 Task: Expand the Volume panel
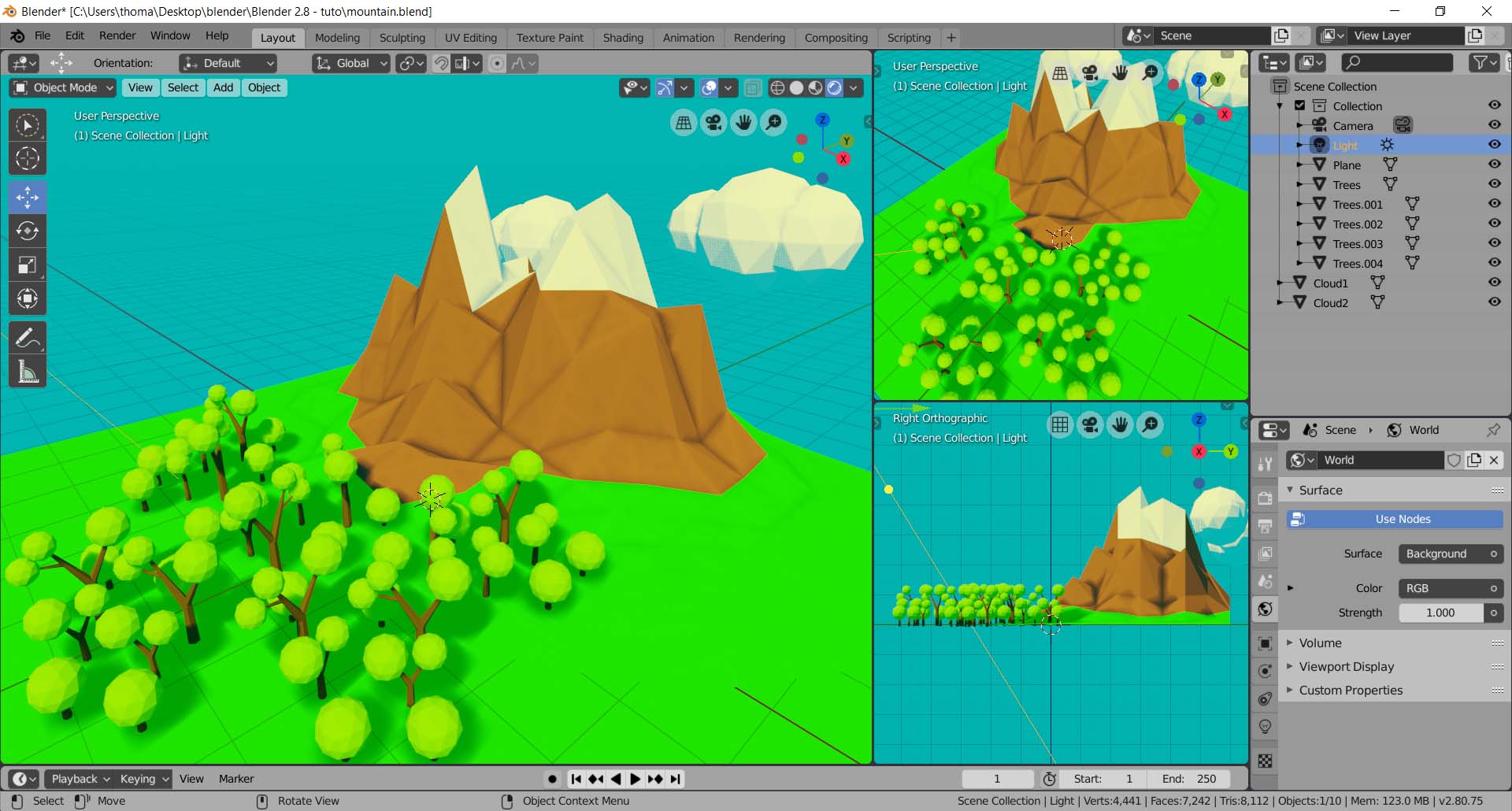[x=1320, y=643]
